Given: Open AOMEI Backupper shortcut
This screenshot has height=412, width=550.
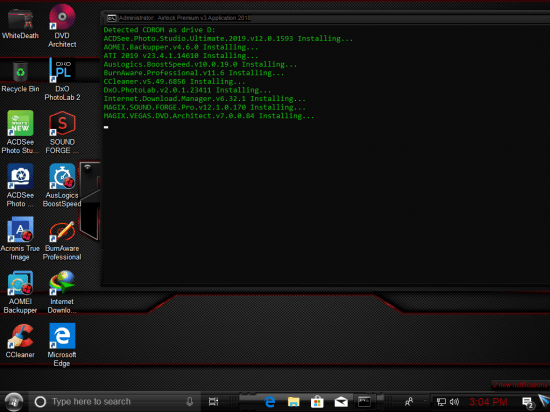Looking at the screenshot, I should point(20,292).
